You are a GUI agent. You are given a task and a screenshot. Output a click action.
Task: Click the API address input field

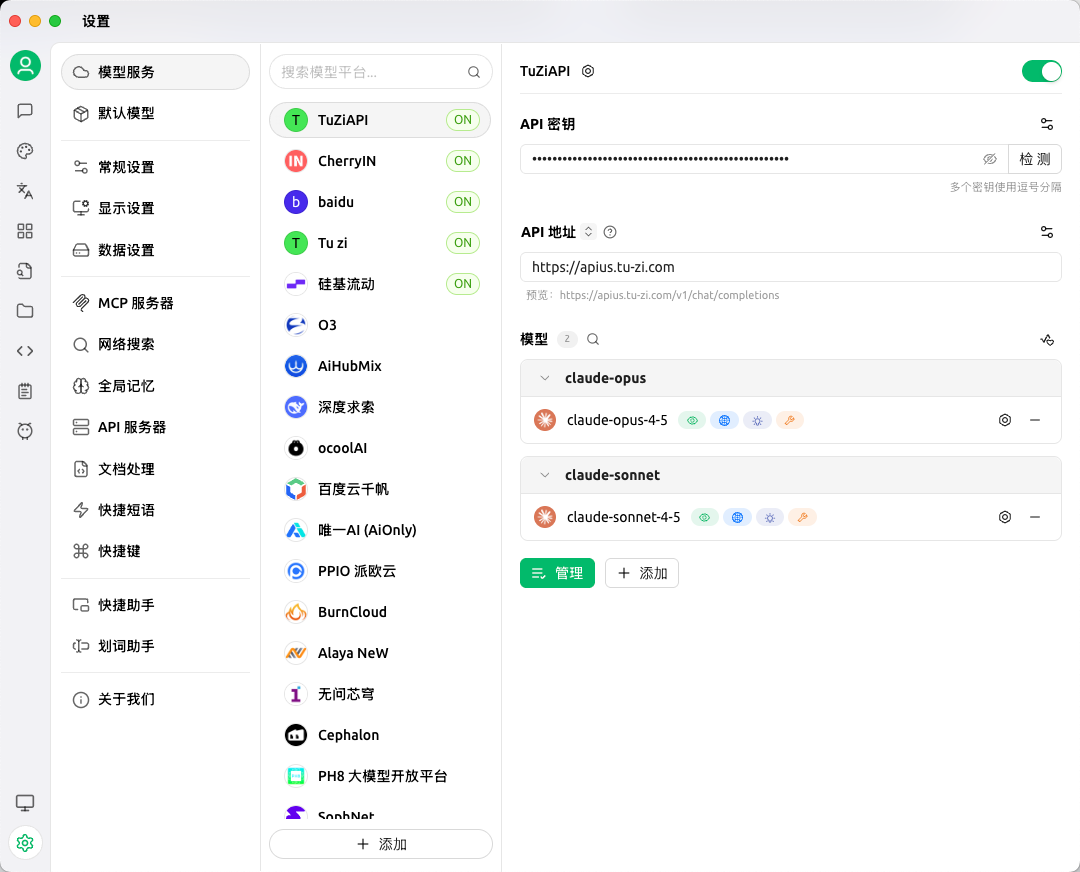(x=791, y=267)
